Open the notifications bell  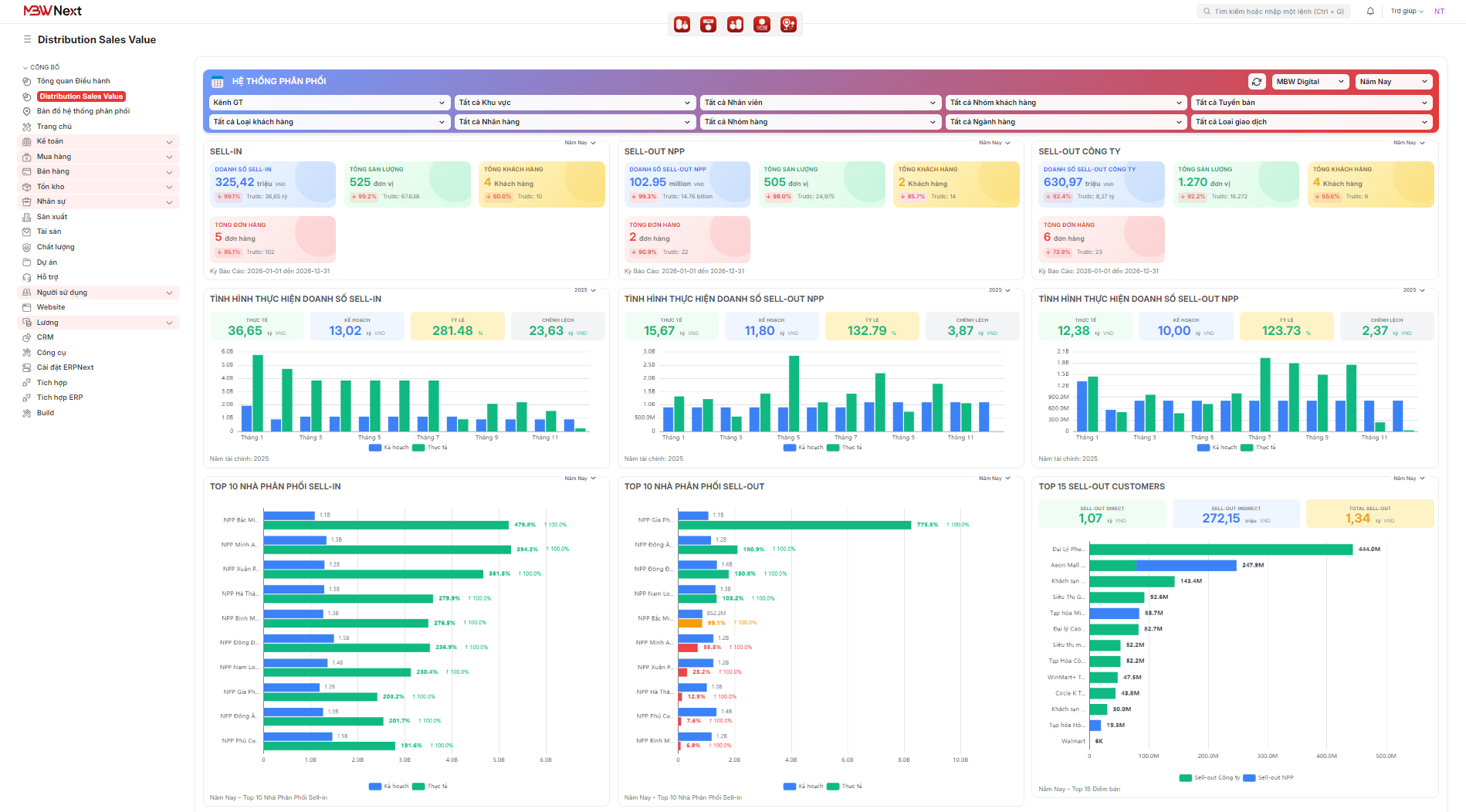[1370, 12]
